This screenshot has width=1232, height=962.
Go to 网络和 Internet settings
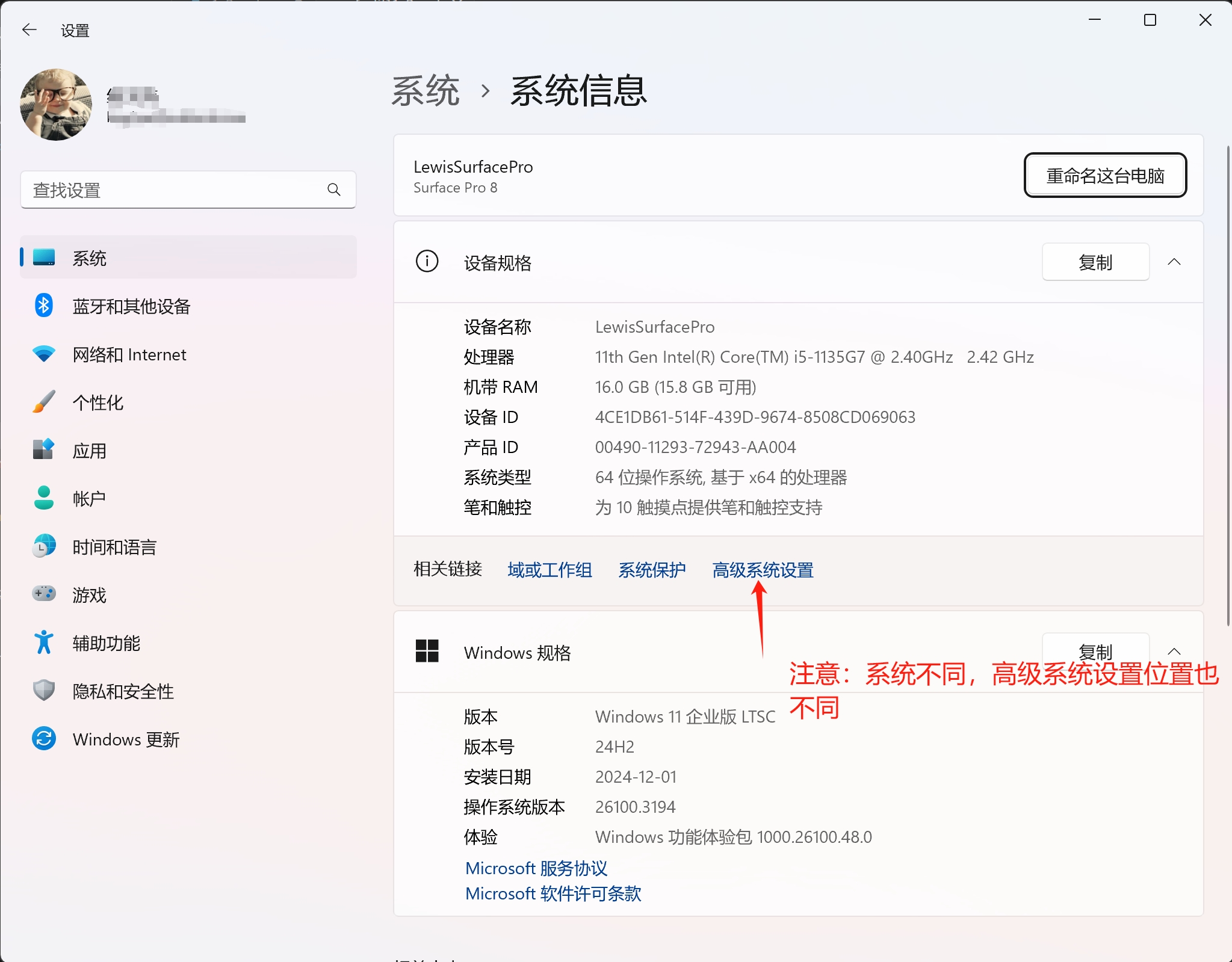pyautogui.click(x=188, y=354)
